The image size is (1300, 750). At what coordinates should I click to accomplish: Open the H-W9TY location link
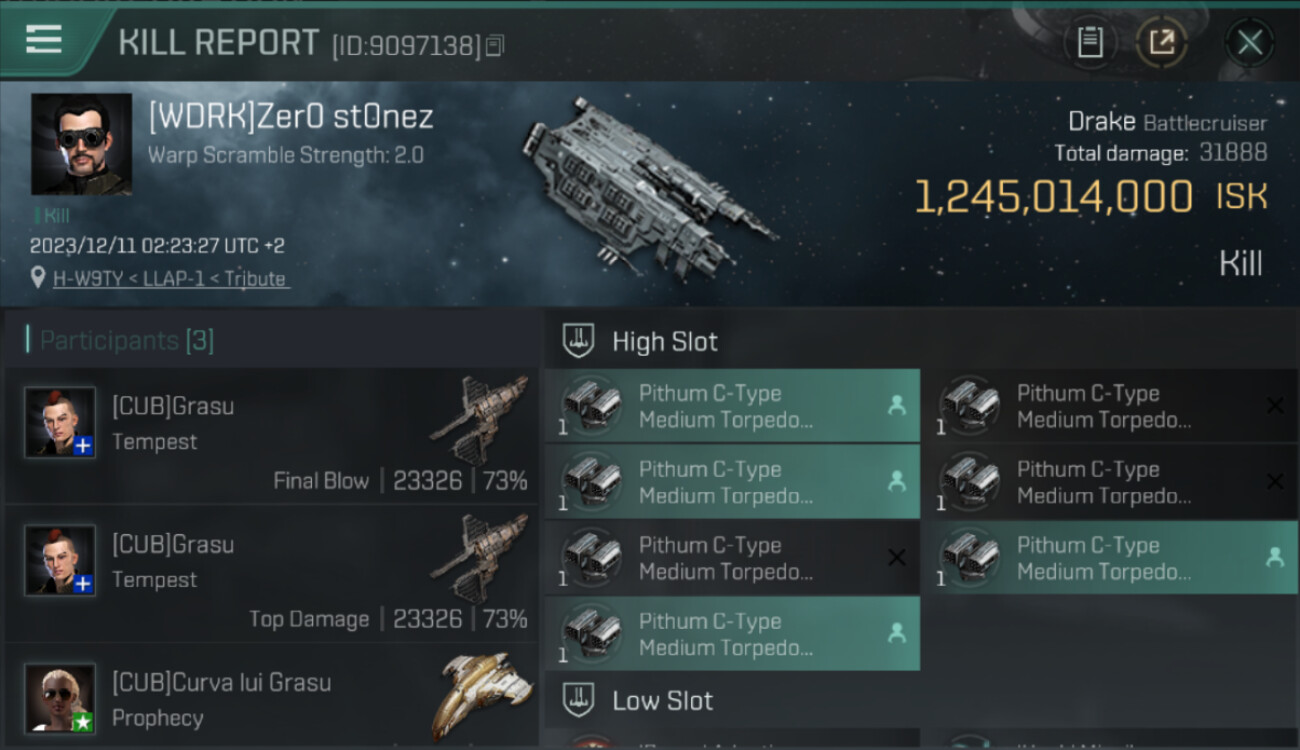170,279
